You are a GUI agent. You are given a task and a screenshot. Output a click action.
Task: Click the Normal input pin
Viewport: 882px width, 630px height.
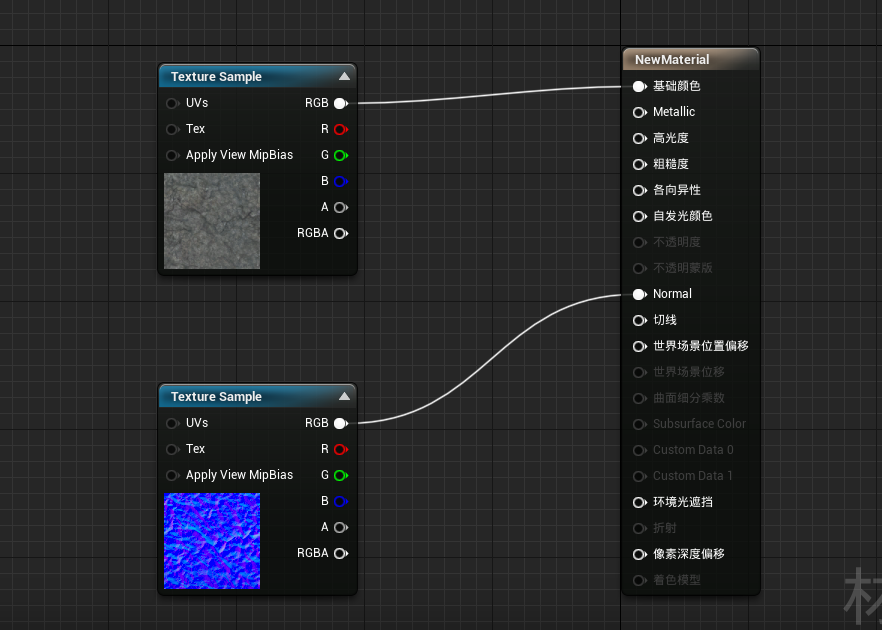click(640, 294)
